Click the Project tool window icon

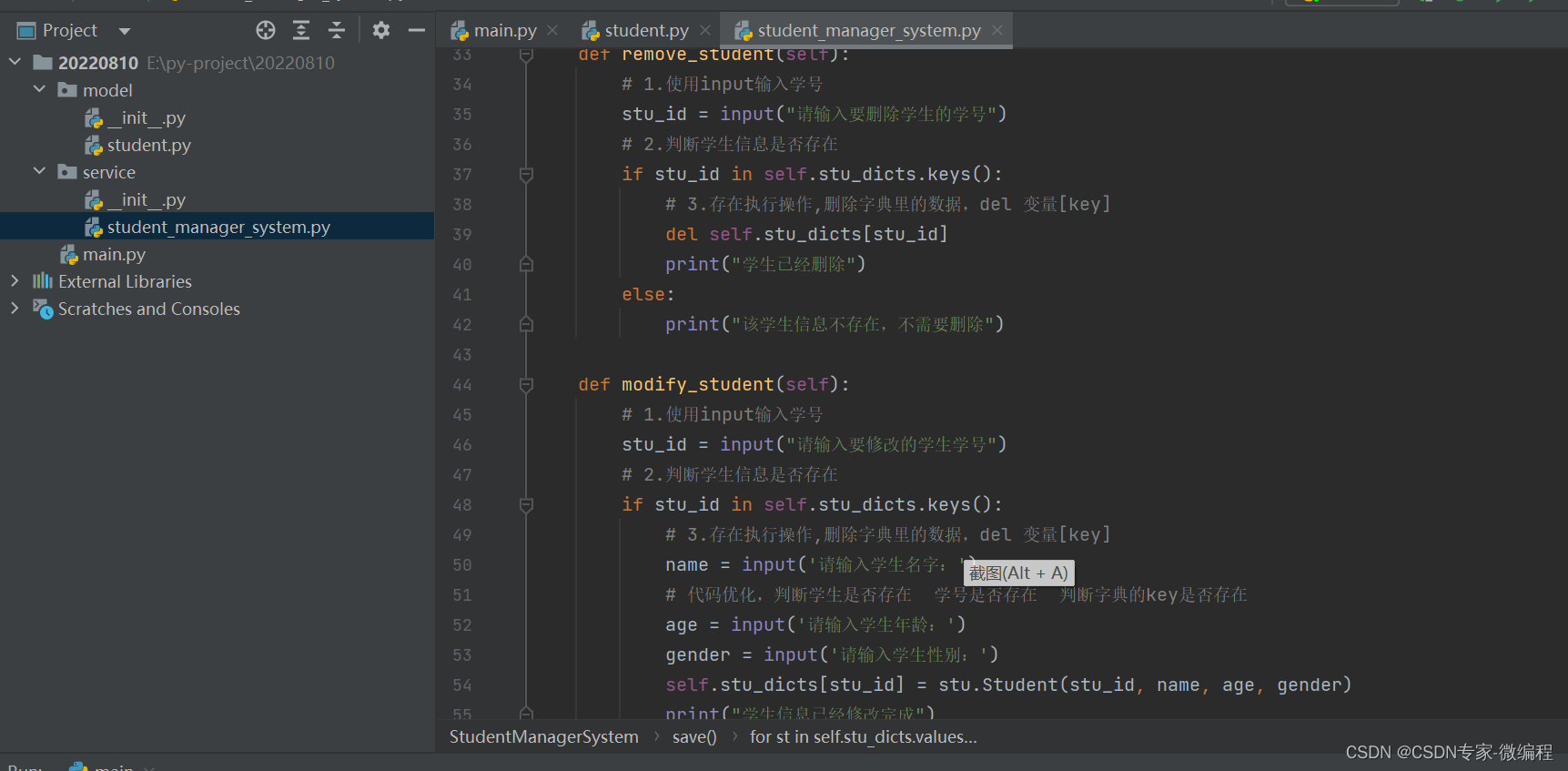pyautogui.click(x=27, y=31)
